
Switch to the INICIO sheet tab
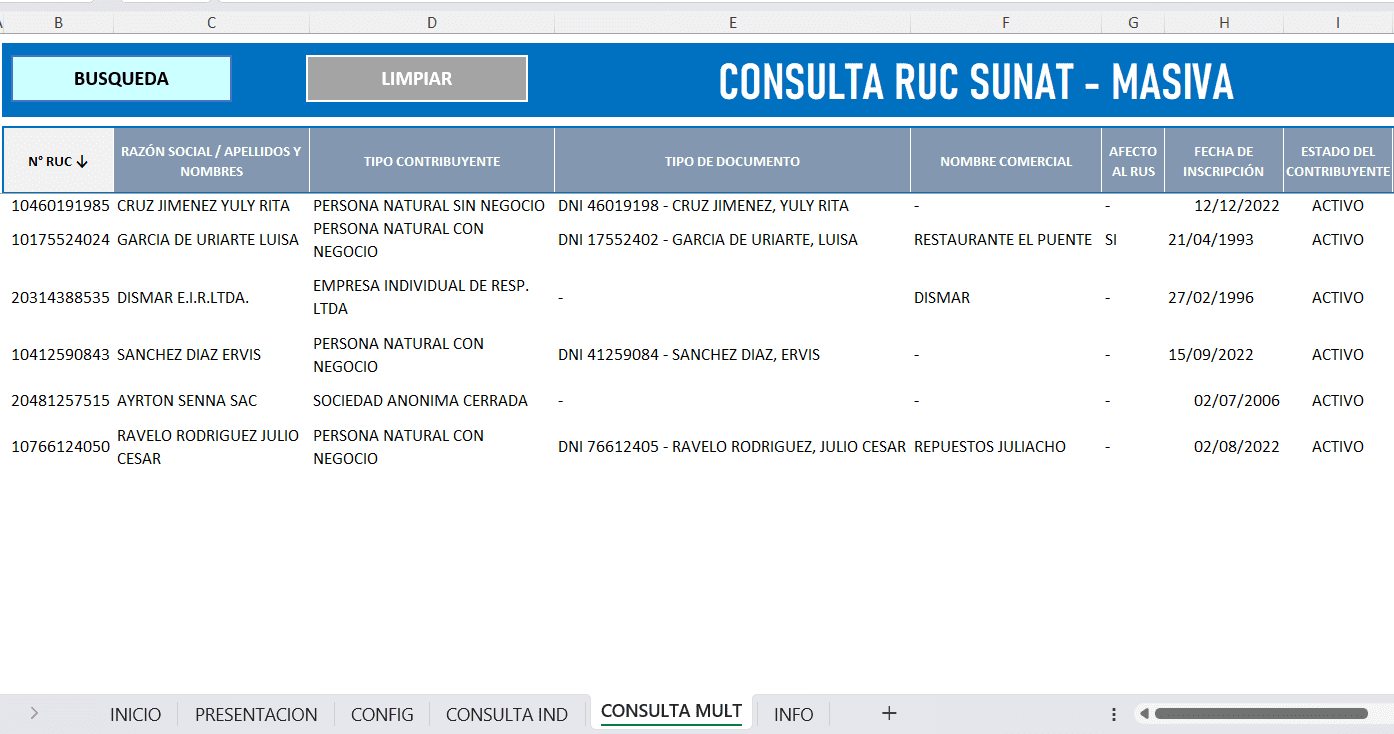tap(135, 714)
